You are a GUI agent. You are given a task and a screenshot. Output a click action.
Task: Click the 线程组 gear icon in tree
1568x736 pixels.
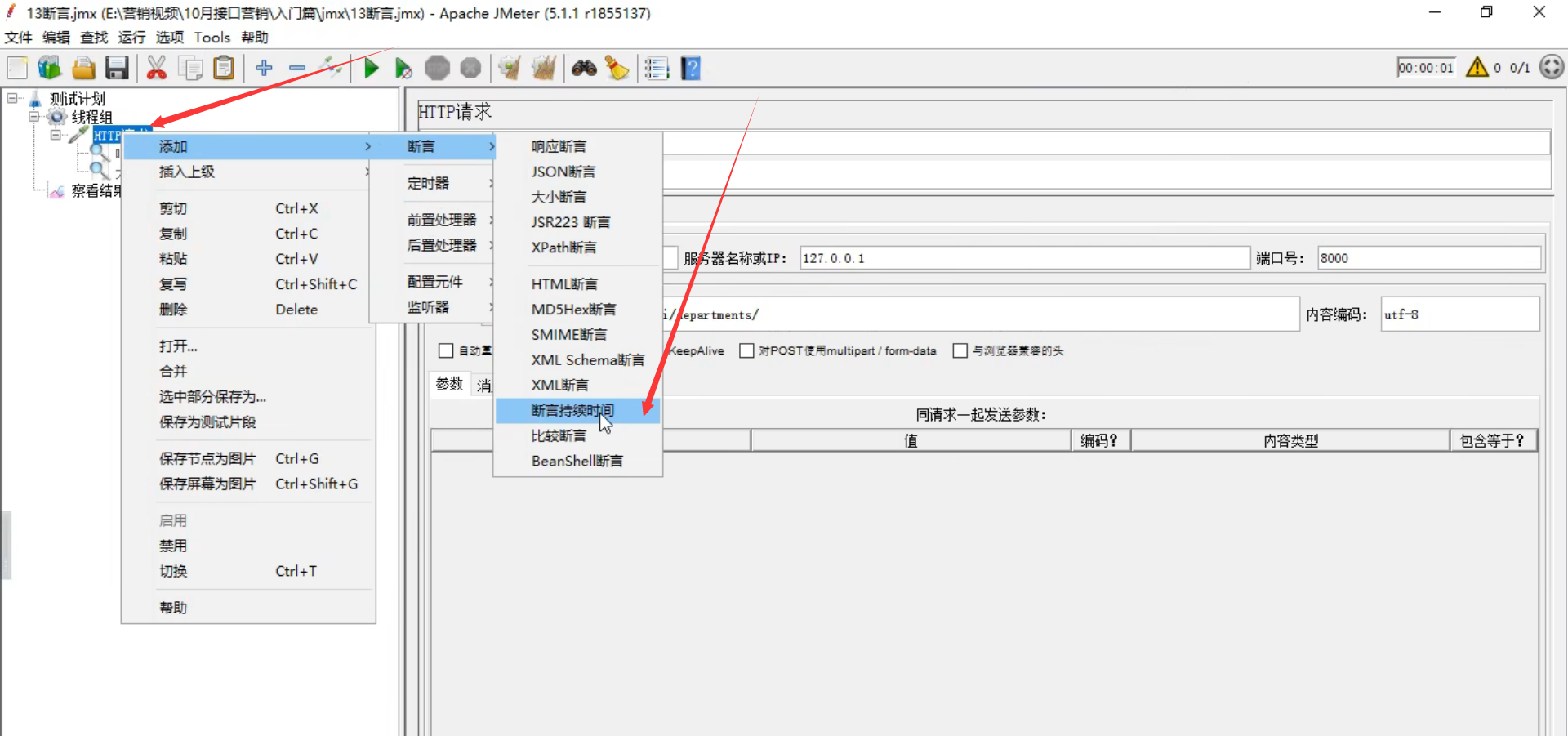click(56, 117)
